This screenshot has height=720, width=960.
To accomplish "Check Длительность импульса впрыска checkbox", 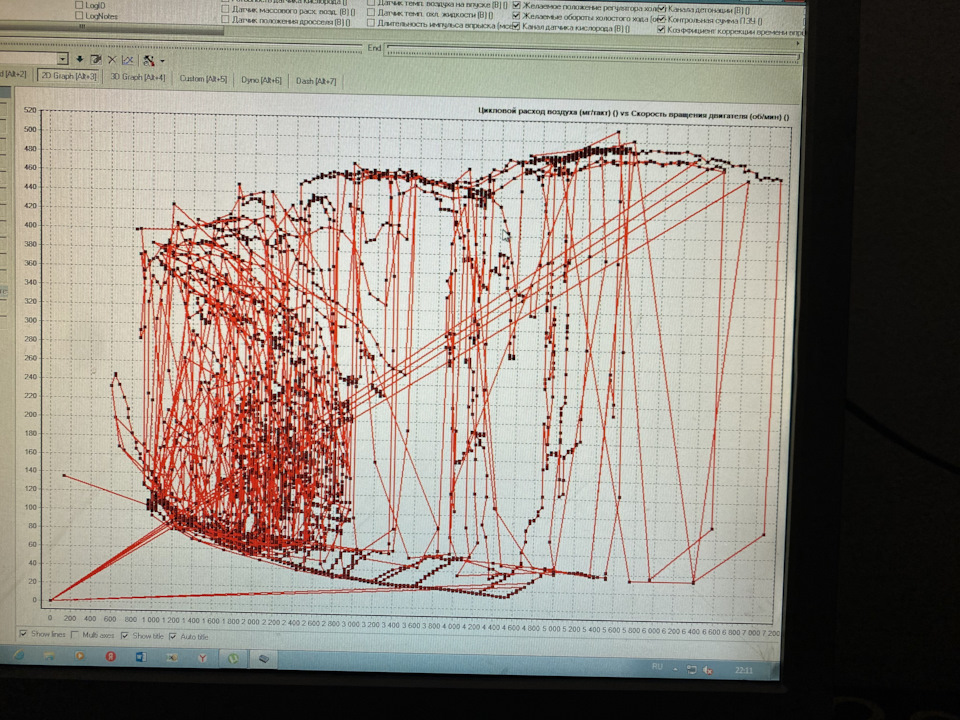I will click(371, 23).
